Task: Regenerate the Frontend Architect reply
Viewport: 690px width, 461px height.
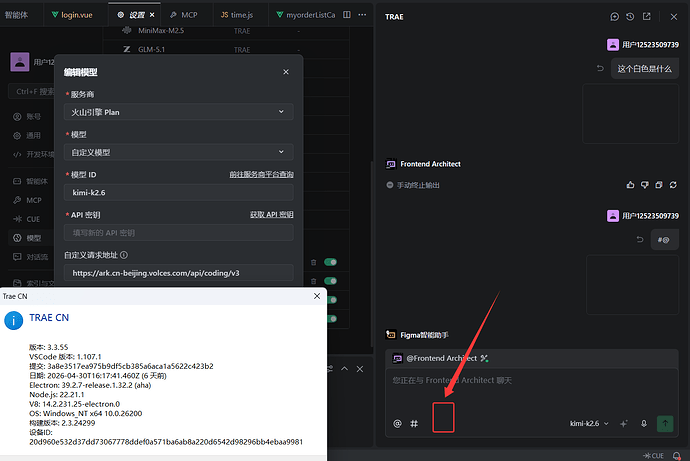Action: click(x=673, y=185)
